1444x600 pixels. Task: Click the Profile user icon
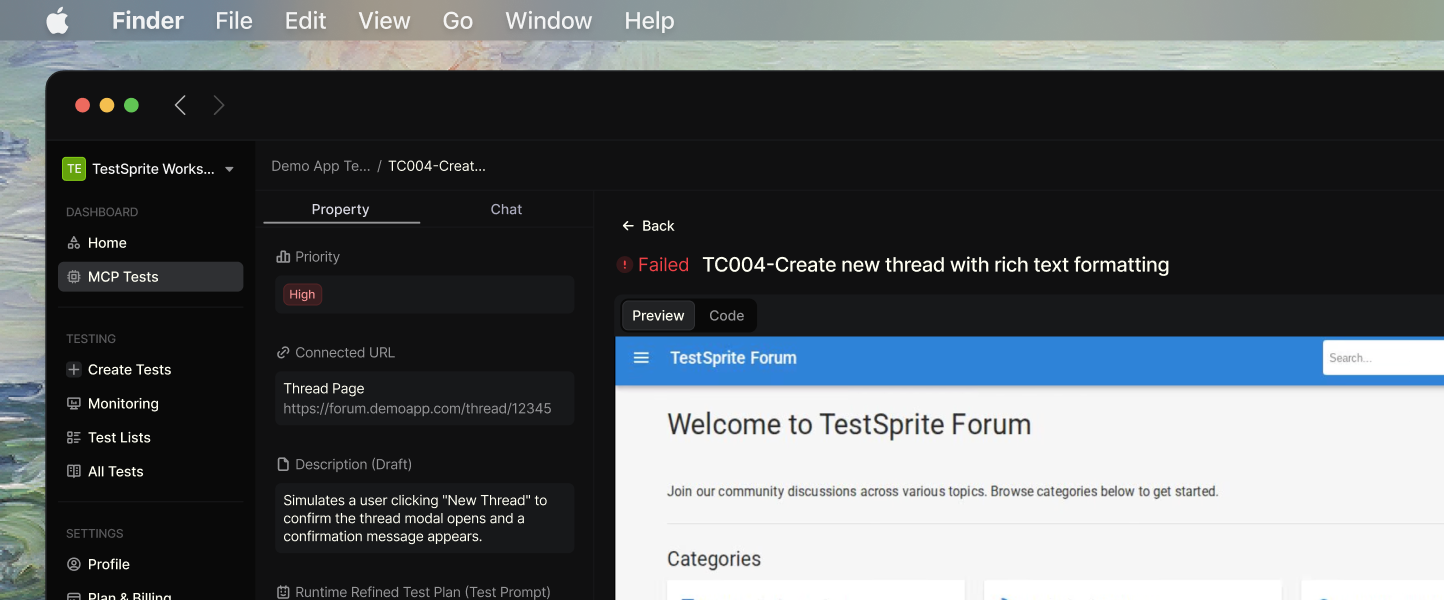74,564
